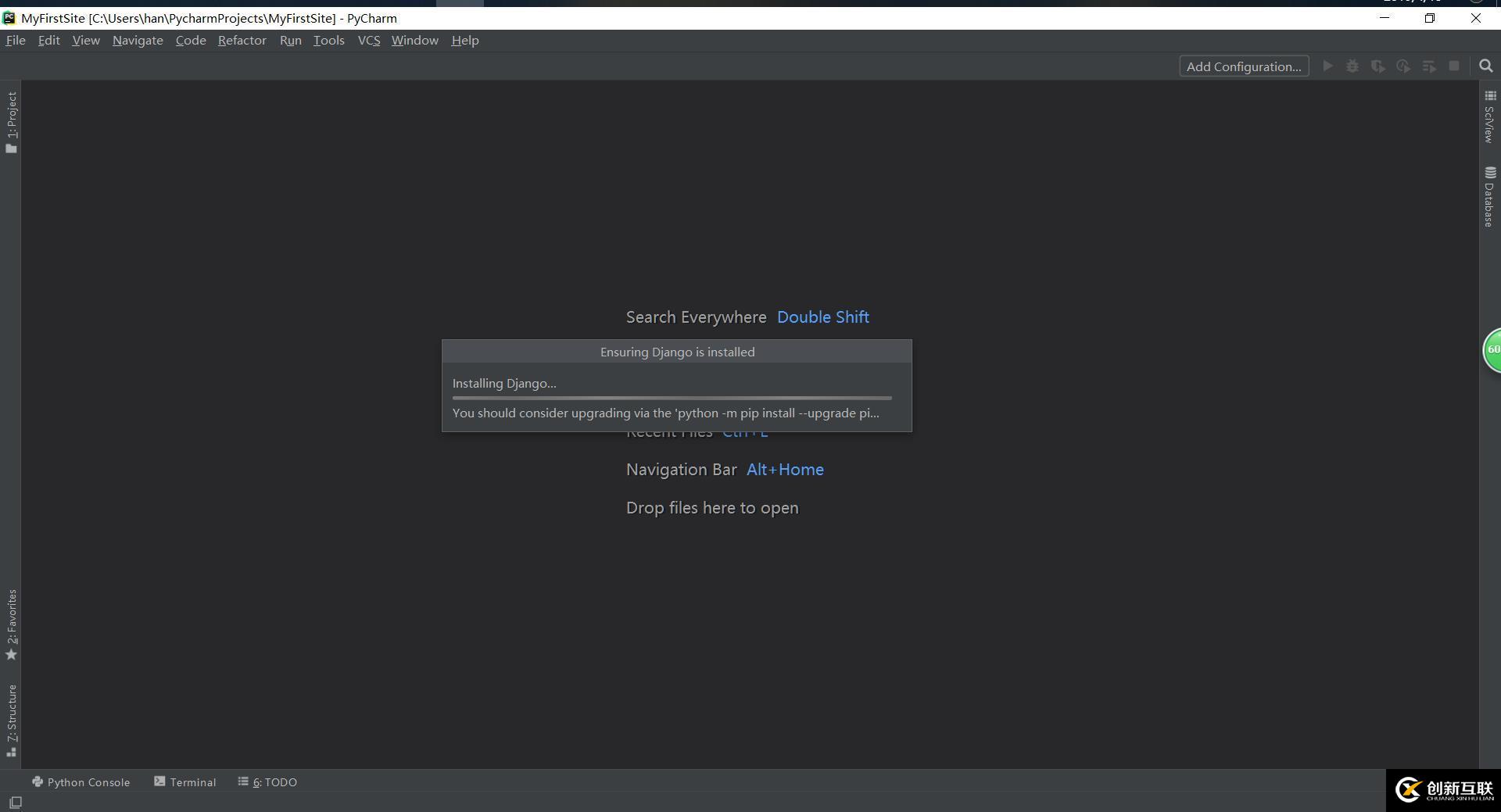Open the Tools menu

[x=329, y=41]
